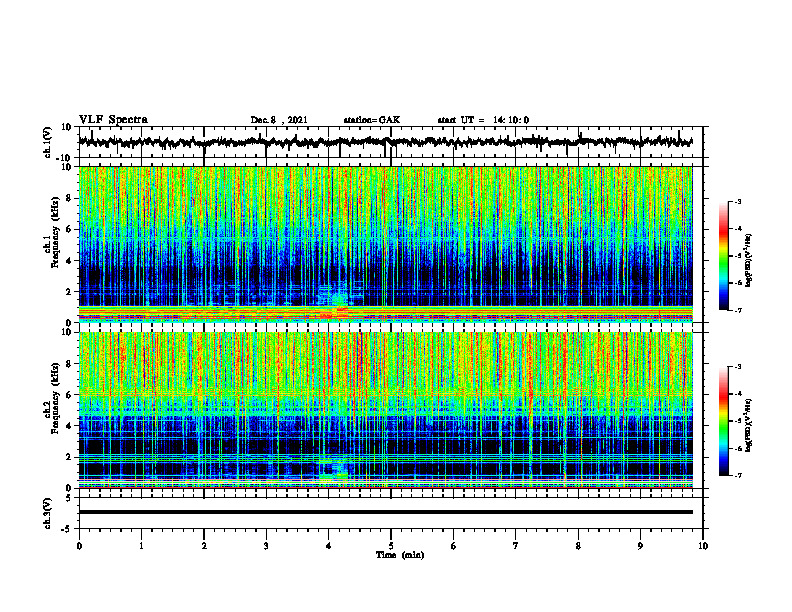
Task: Click the "2" kHz tick of the ch.1 spectrogram
Action: tap(70, 292)
